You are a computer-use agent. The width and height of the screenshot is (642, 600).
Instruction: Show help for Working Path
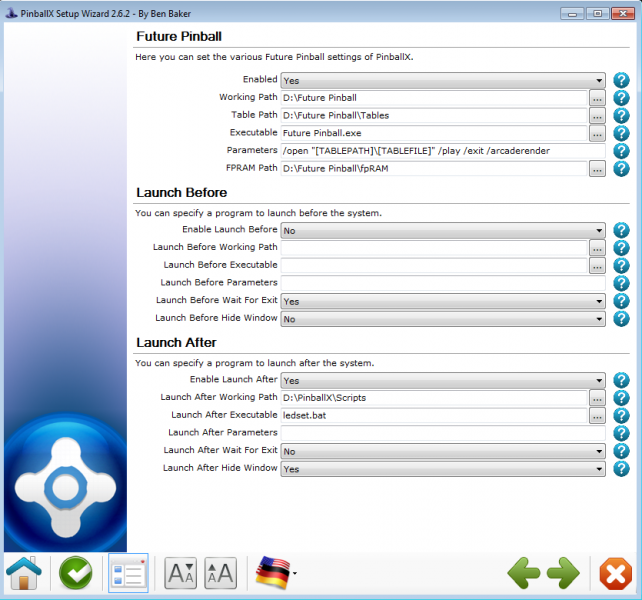click(x=621, y=98)
